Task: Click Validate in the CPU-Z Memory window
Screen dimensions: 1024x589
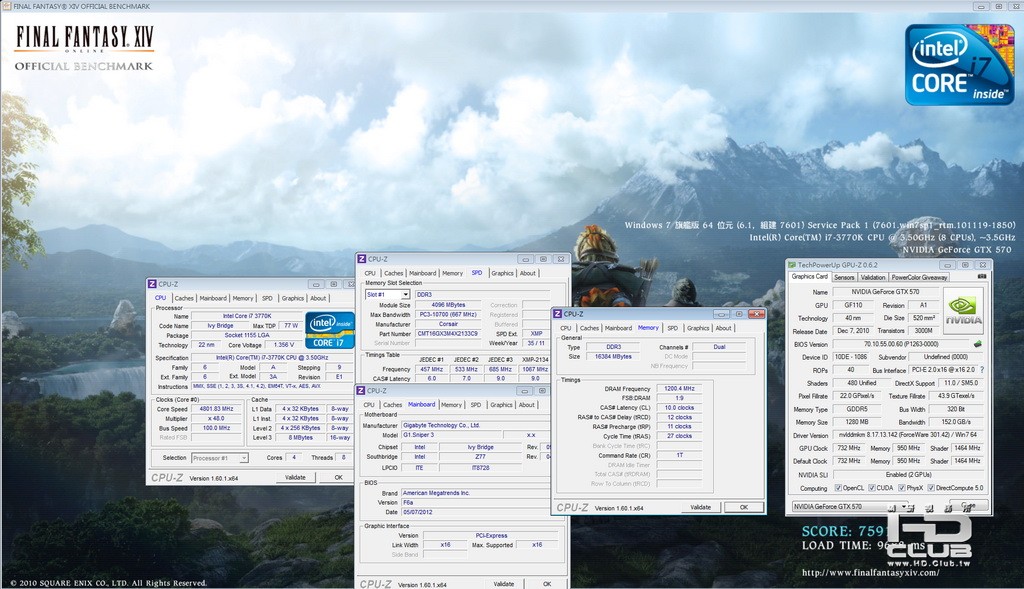Action: coord(701,507)
